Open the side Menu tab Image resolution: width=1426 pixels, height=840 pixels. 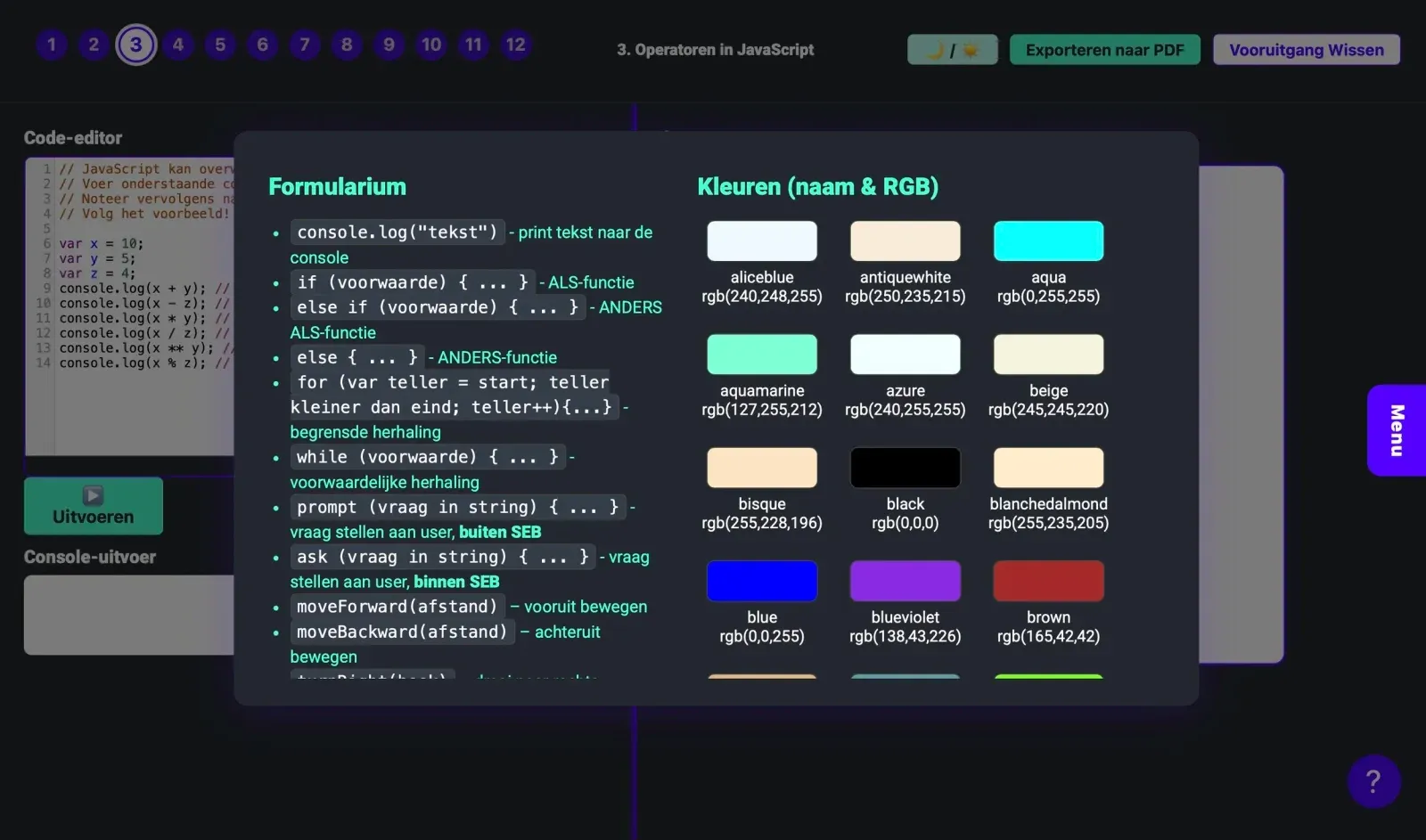(x=1397, y=430)
